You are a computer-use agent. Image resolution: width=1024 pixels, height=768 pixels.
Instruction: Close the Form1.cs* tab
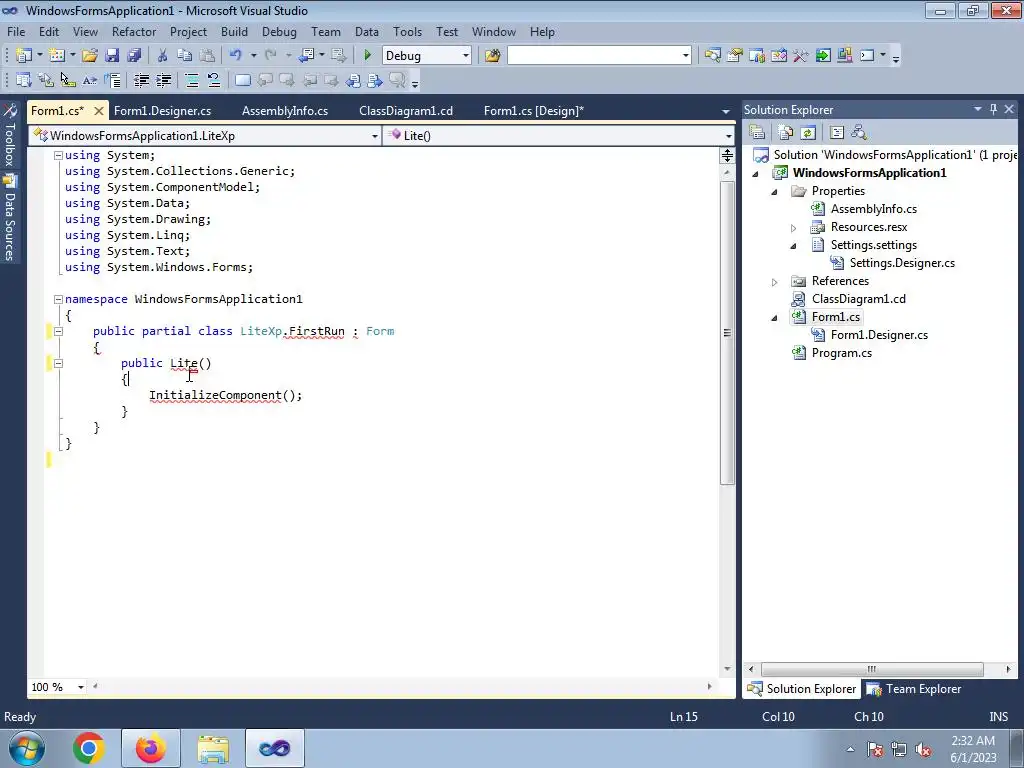pos(99,111)
